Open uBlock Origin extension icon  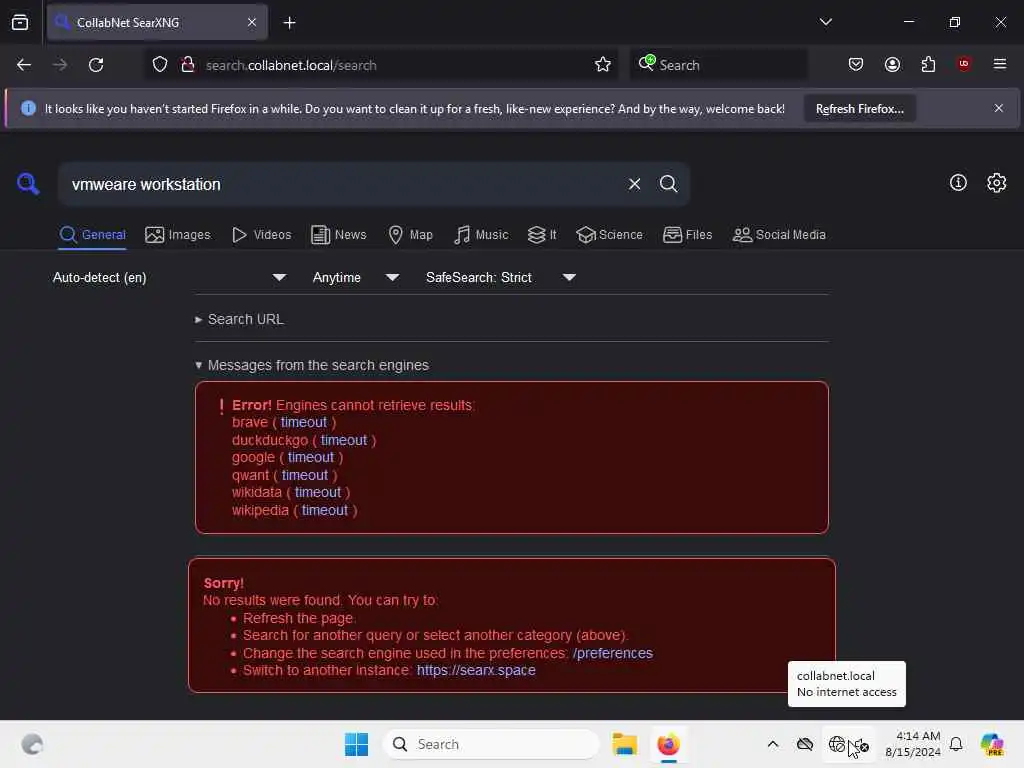pyautogui.click(x=963, y=63)
